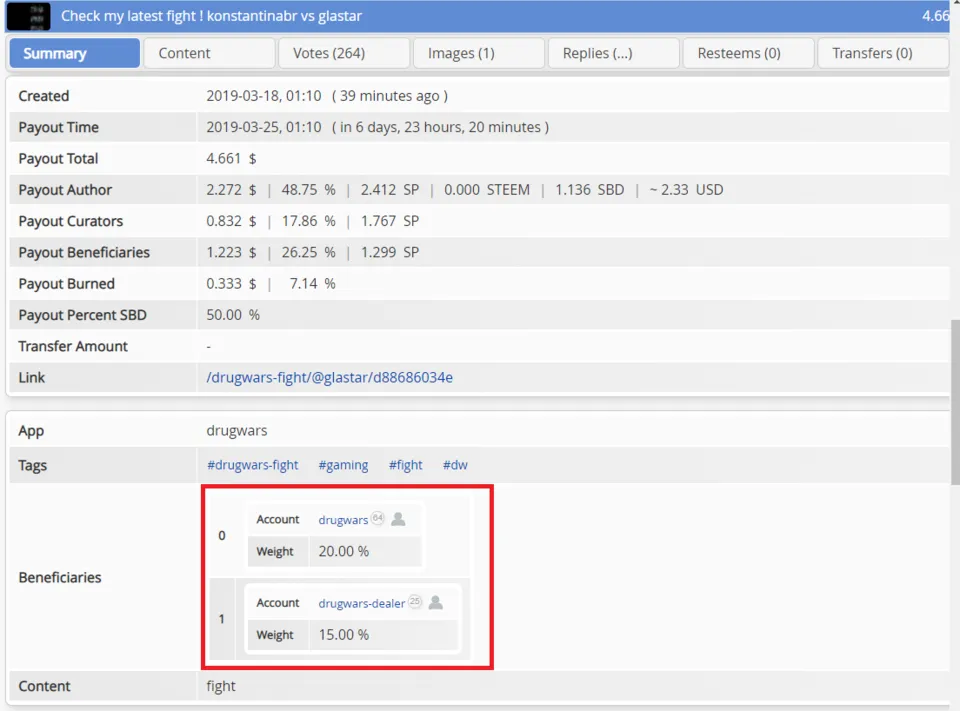
Task: Click the Content value 'fight'
Action: pos(220,686)
